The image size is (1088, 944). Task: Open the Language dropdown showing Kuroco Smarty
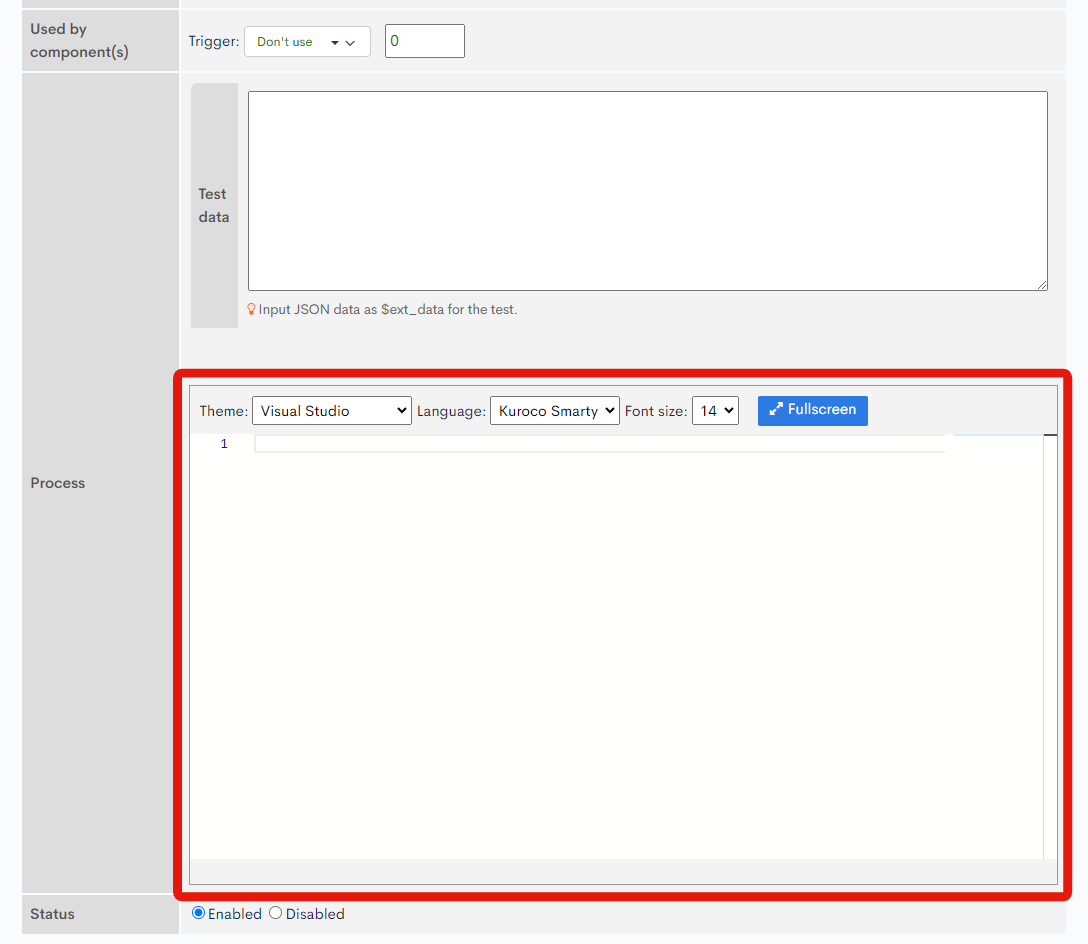[554, 410]
